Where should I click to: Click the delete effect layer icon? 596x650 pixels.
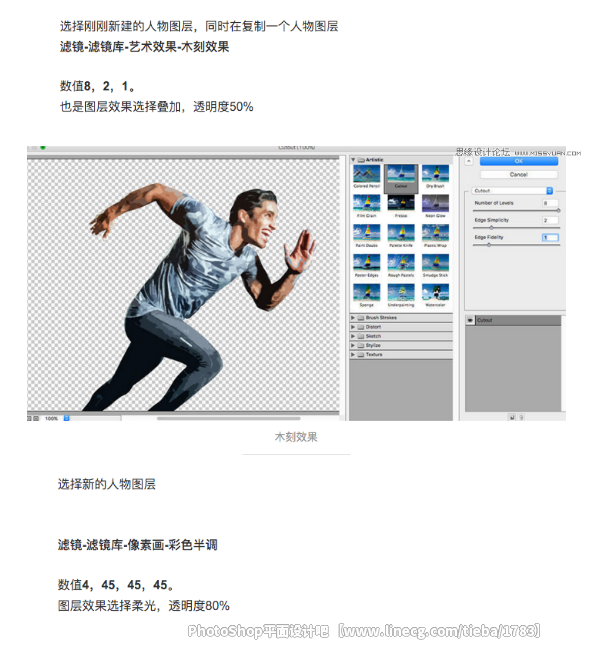click(521, 417)
